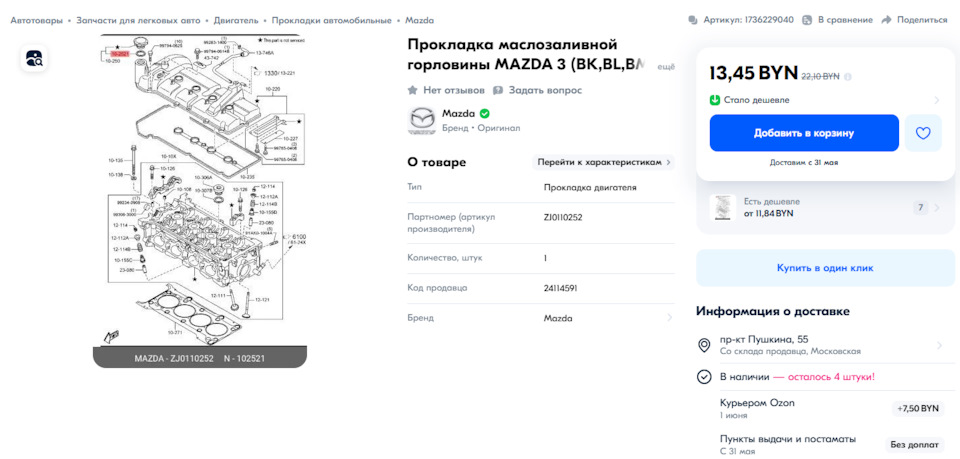Click the compare icon beside В сравнение
This screenshot has height=459, width=960.
click(807, 20)
